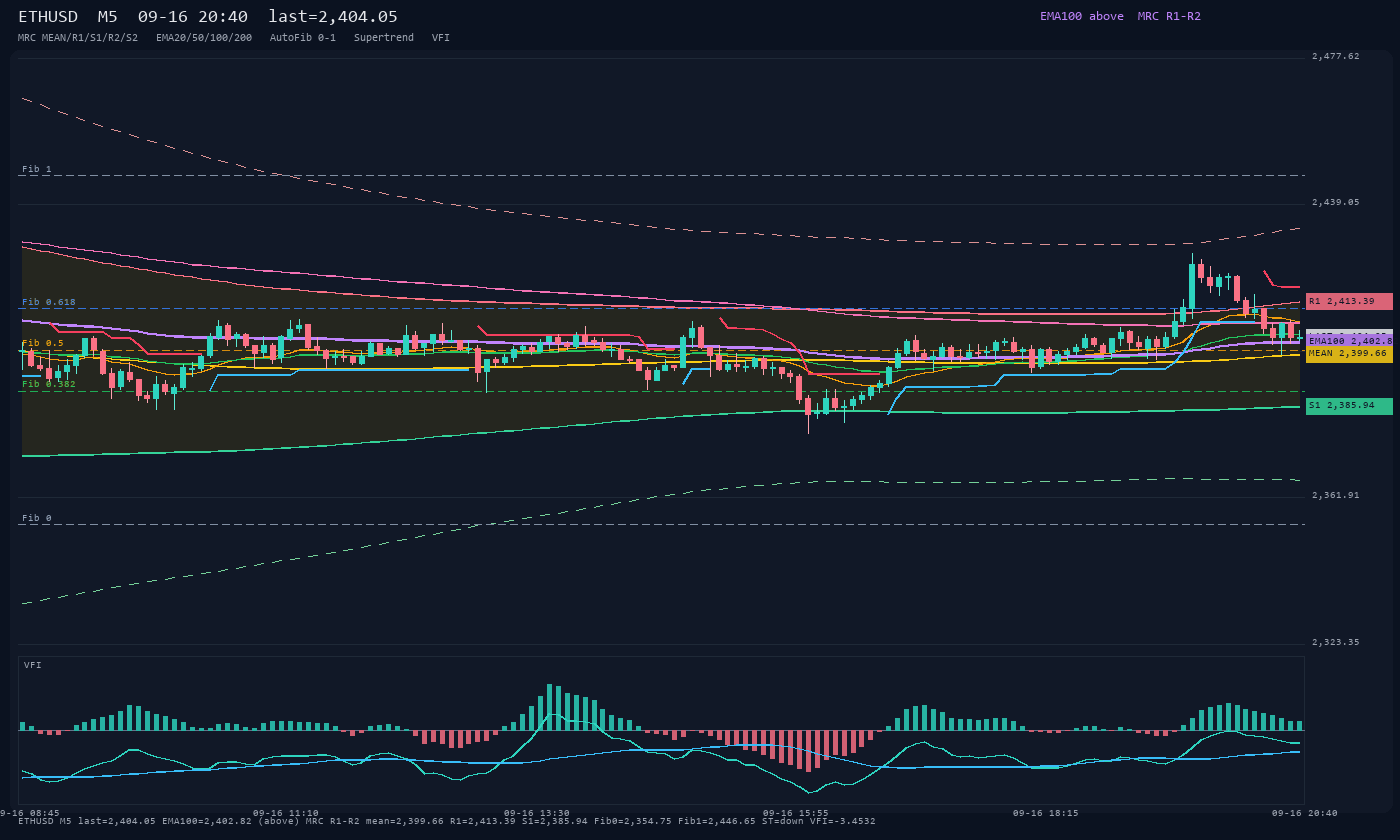Click the EMA100 price tag
The height and width of the screenshot is (840, 1400).
(x=1349, y=341)
